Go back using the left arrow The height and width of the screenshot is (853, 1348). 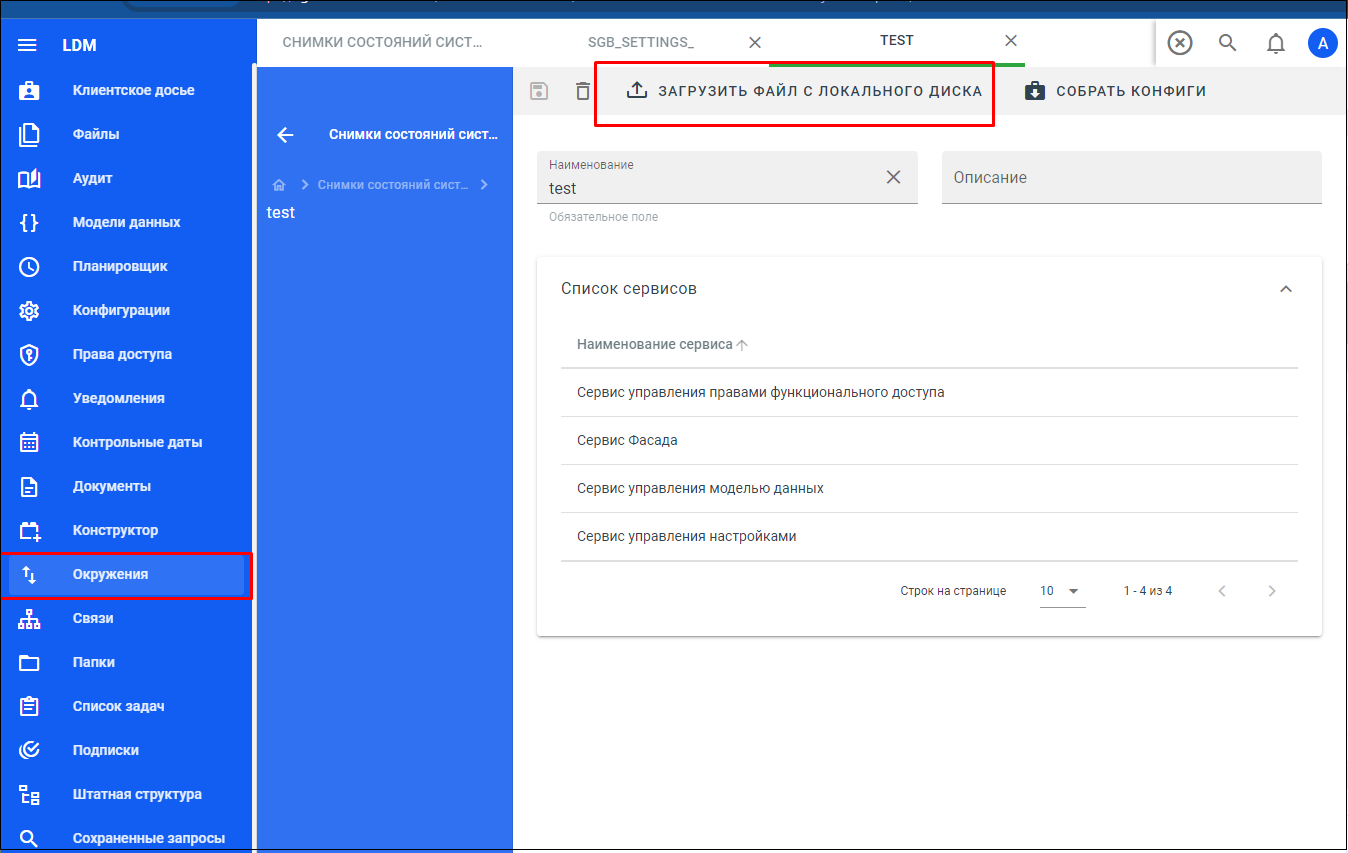(285, 135)
